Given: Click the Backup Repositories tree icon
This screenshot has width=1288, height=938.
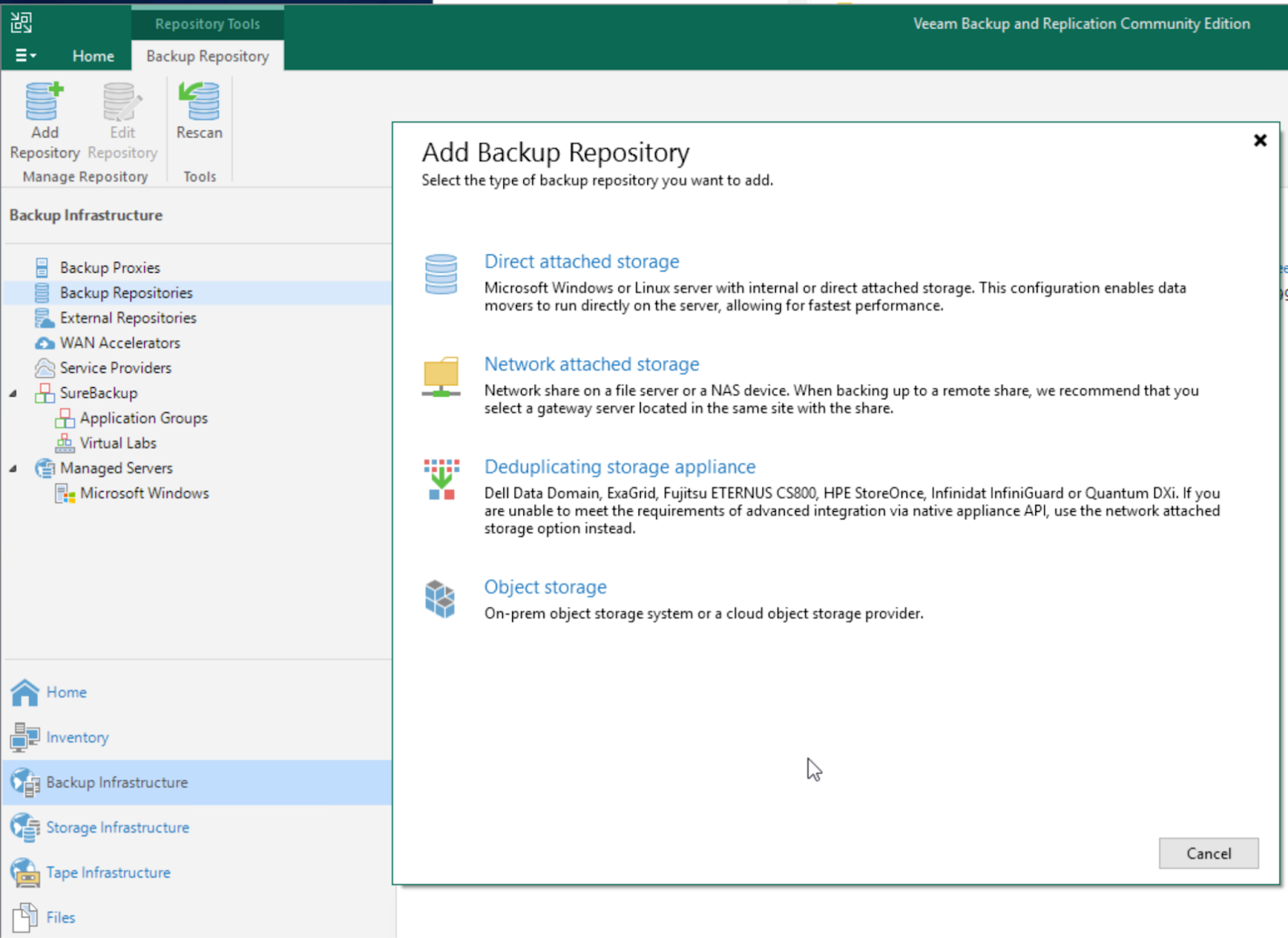Looking at the screenshot, I should [42, 292].
